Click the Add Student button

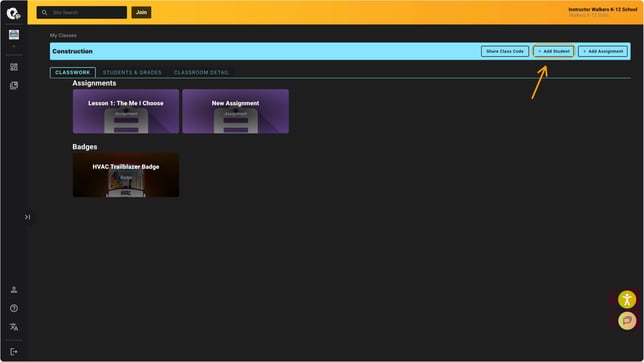tap(554, 51)
